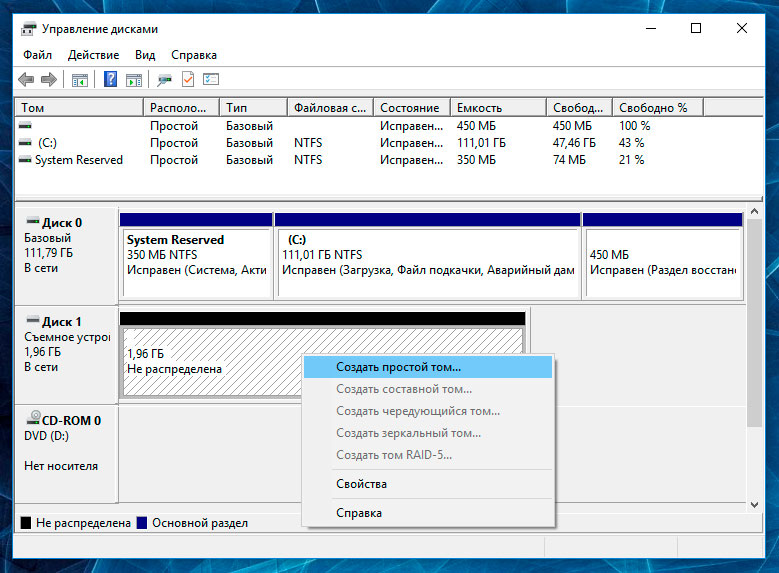Click disabled Создать зеркальный том... entry
Image resolution: width=779 pixels, height=573 pixels.
coord(428,433)
